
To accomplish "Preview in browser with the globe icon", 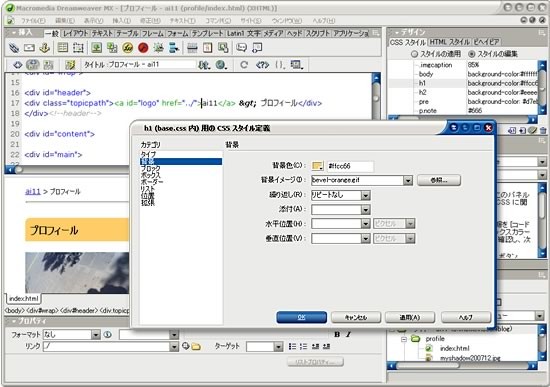I will tap(221, 65).
